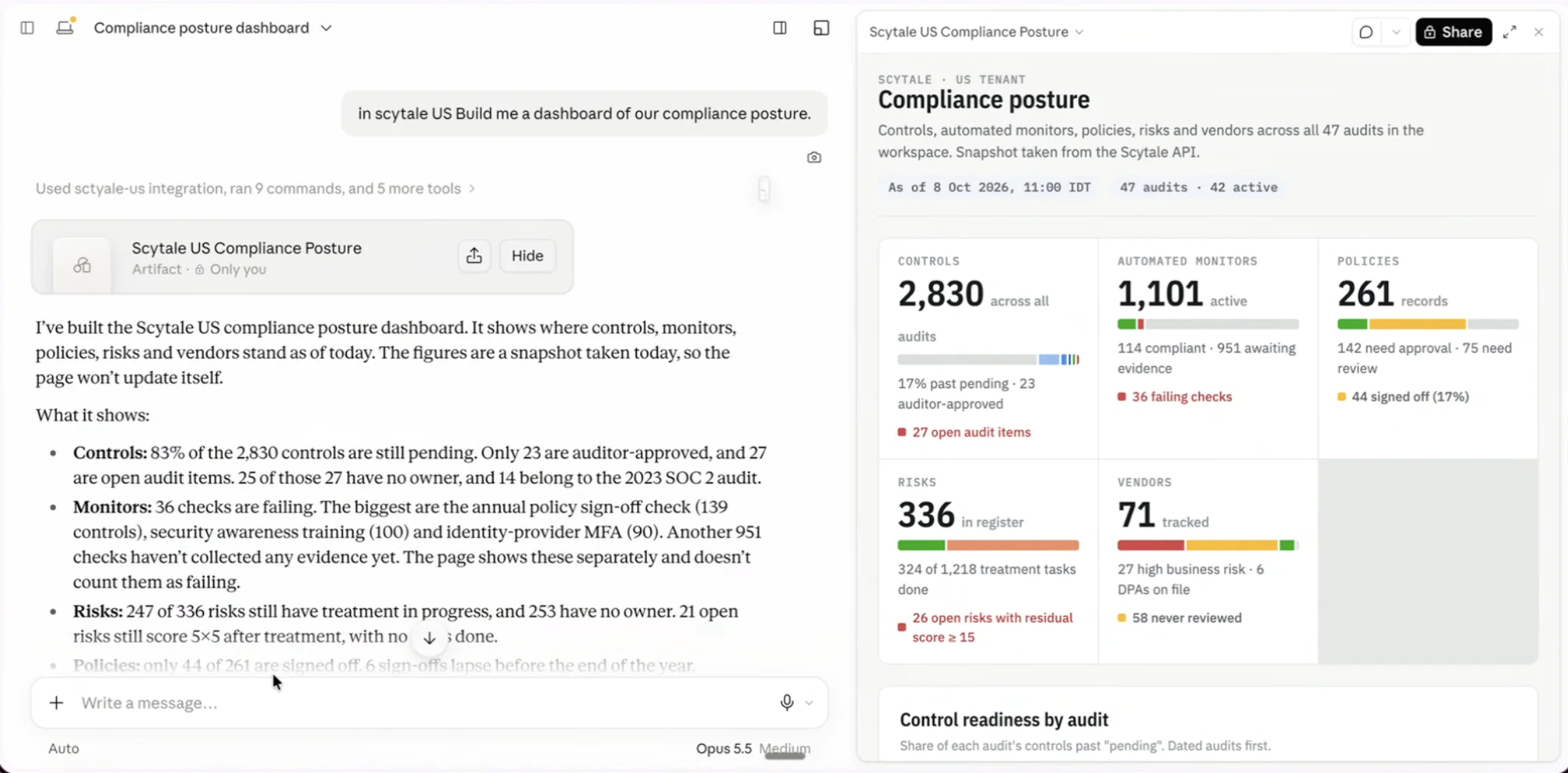Click the Controls progress bar
Screen dimensions: 1568x773
988,359
